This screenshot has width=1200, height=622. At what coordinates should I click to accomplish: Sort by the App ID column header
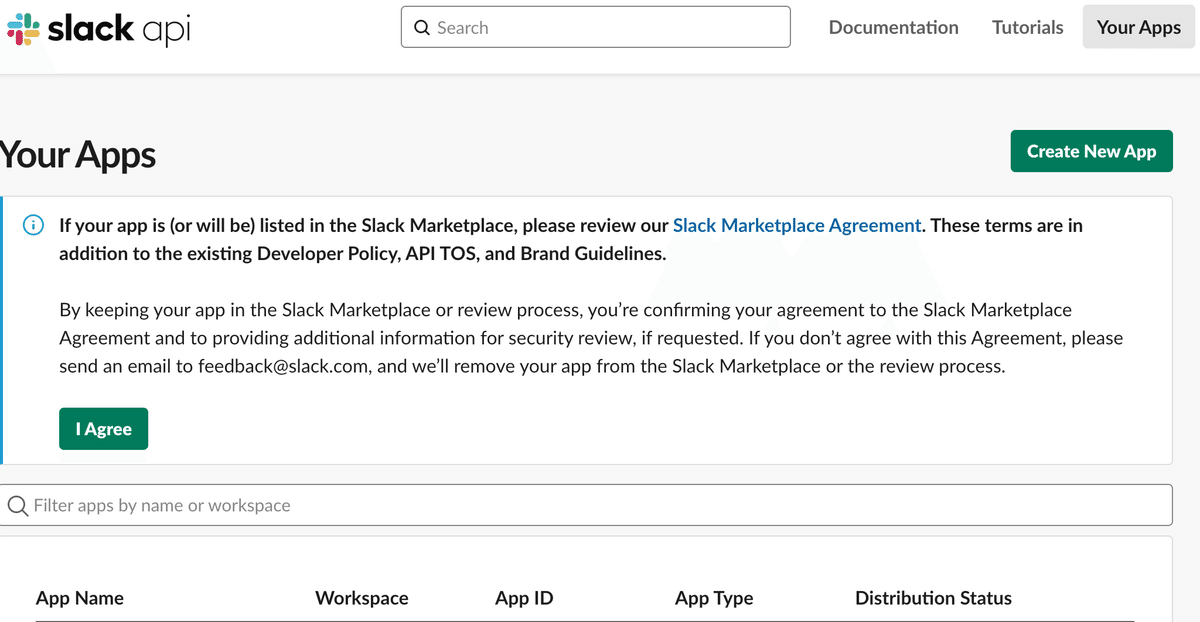(x=524, y=598)
